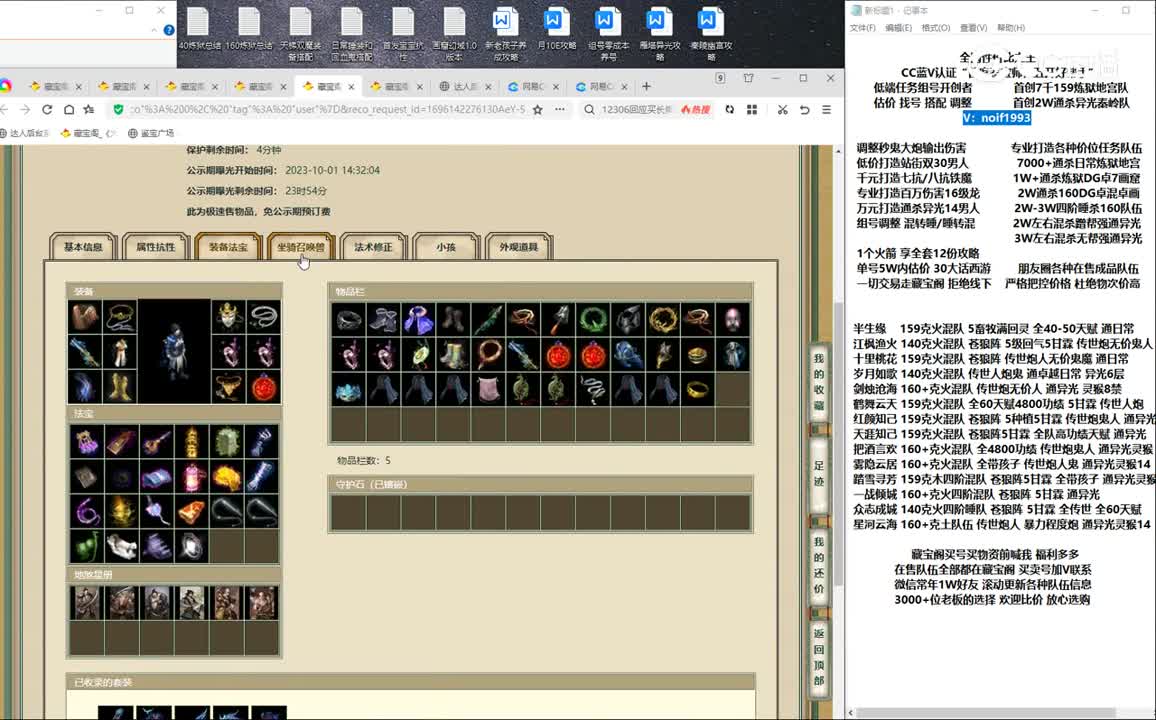Select first portrait in 地煞星册
Viewport: 1156px width, 720px height.
(x=86, y=602)
